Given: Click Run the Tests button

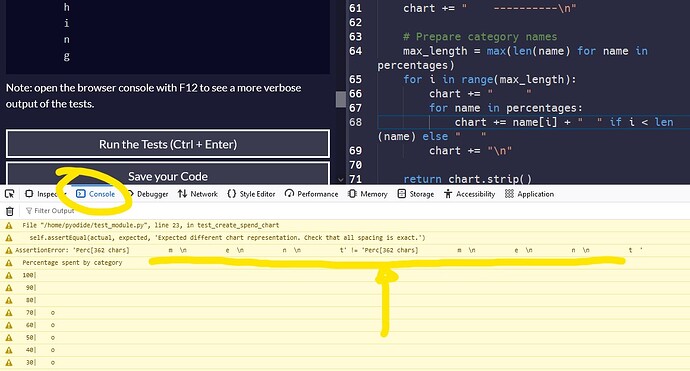Looking at the screenshot, I should [x=168, y=144].
